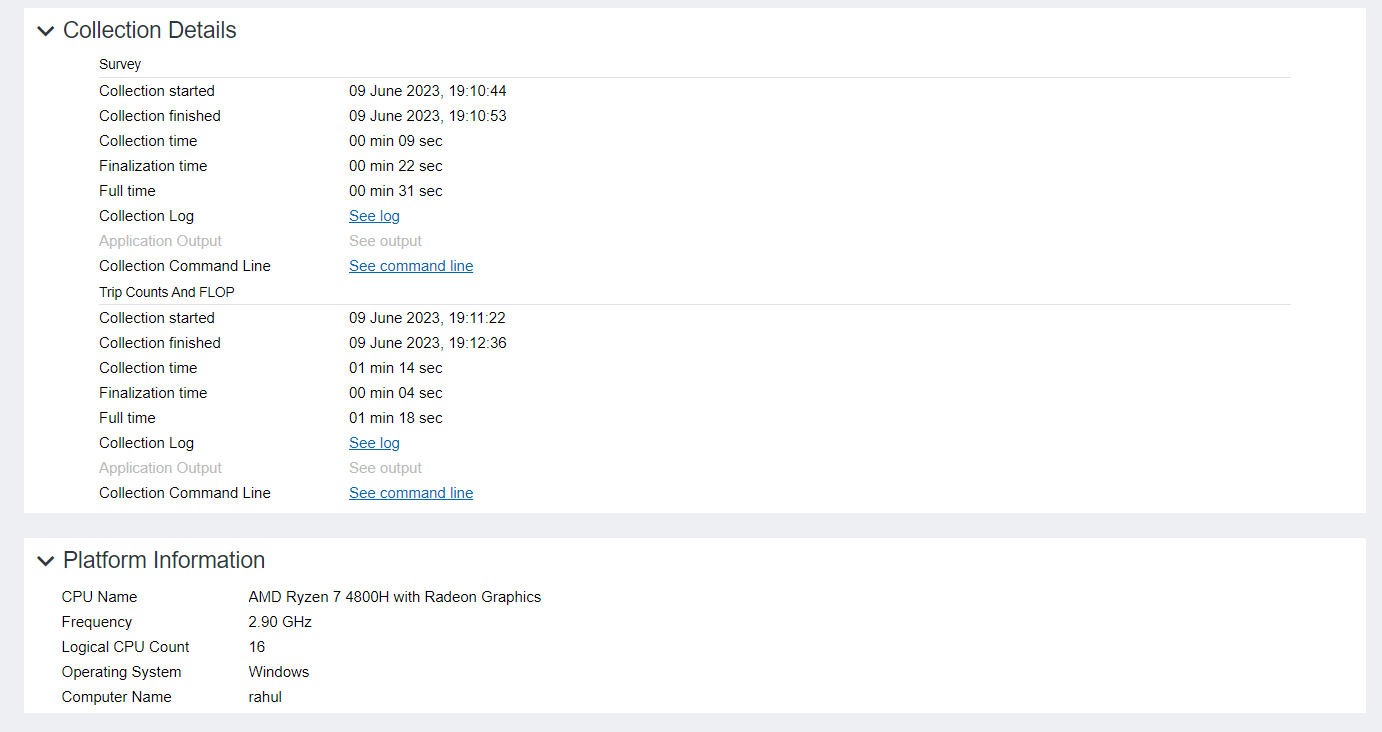Screen dimensions: 1382x732
Task: Click the Finalization time row under Trip Counts
Action: click(153, 392)
